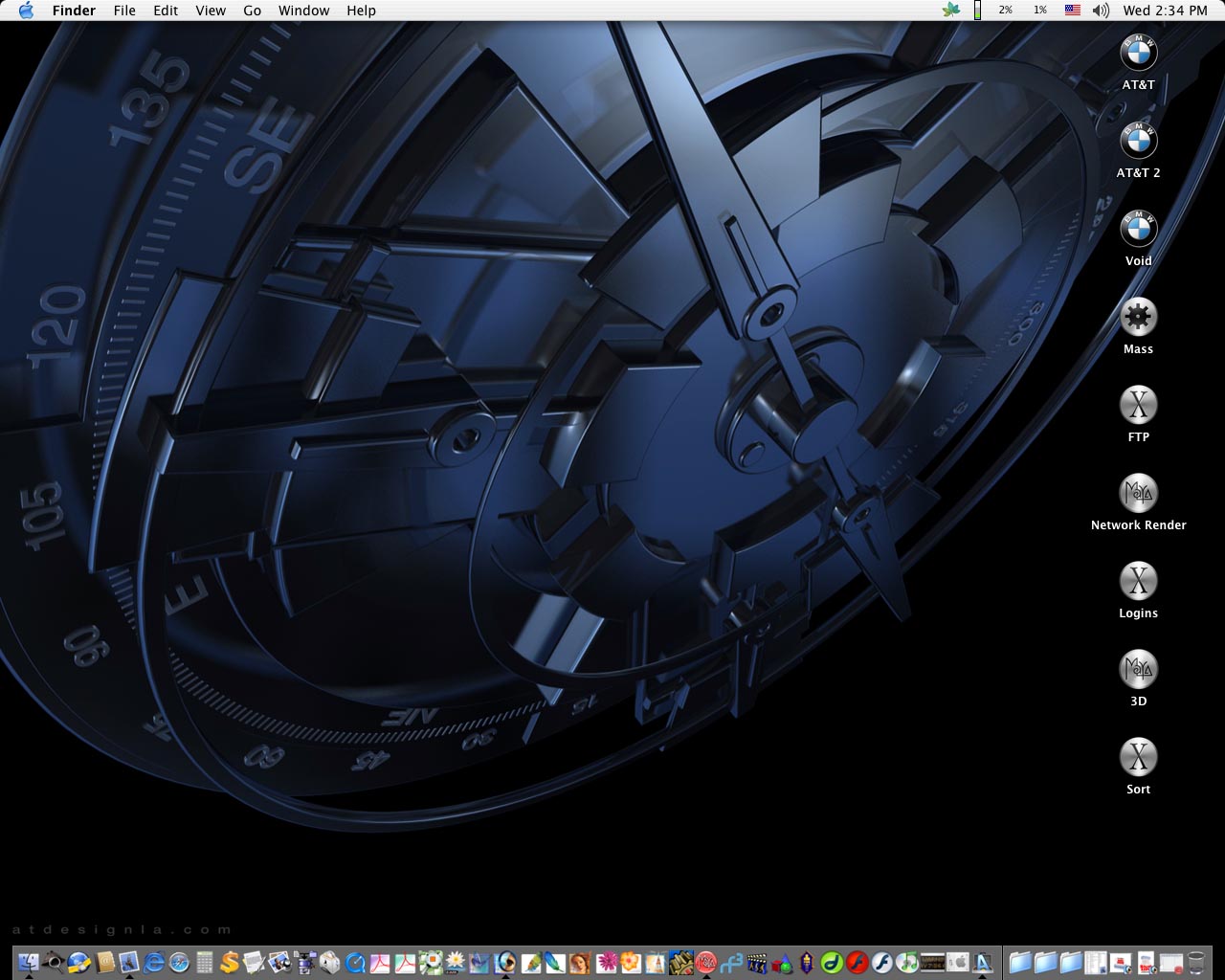Screen dimensions: 1225x980
Task: Open the blue letter A app in Dock
Action: (982, 962)
